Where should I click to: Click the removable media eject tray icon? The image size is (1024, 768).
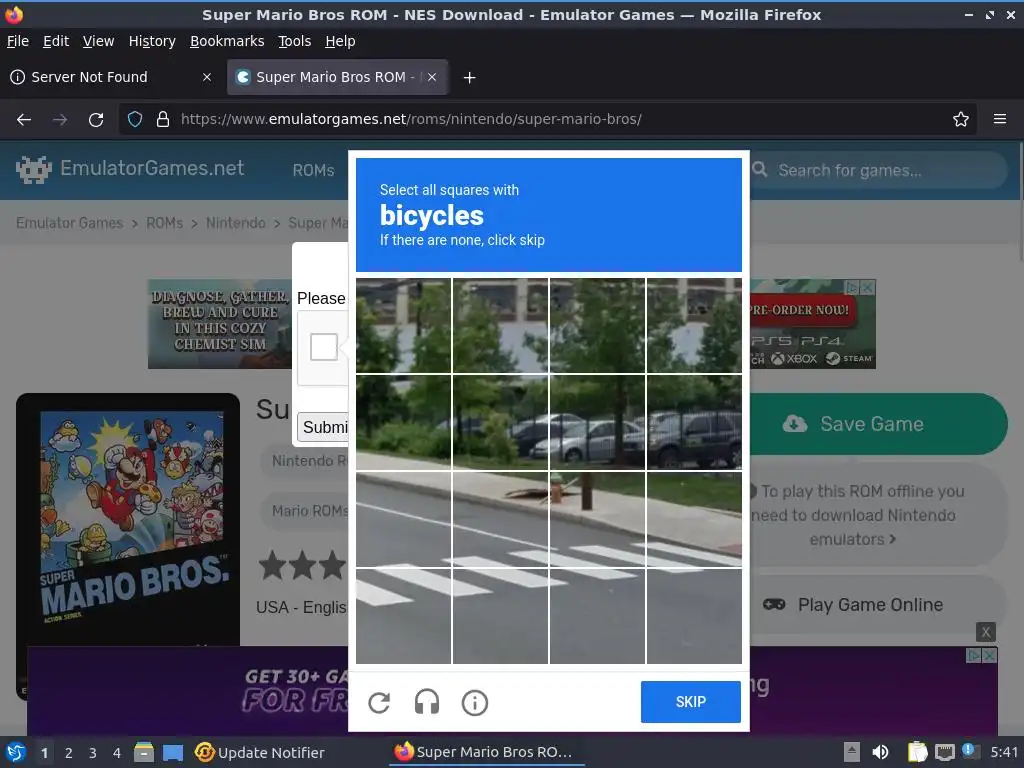(x=852, y=752)
